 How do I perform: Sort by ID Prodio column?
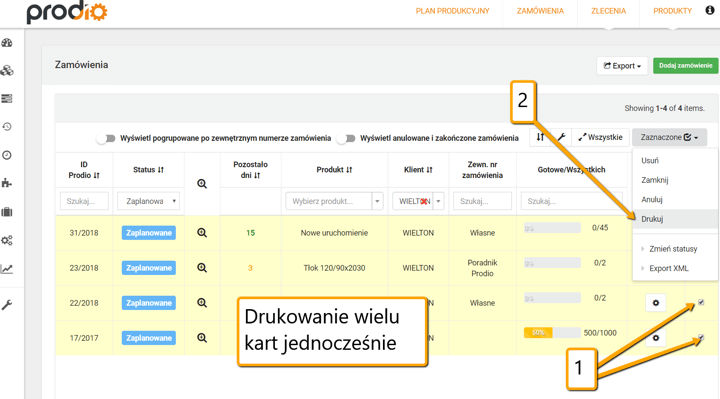pos(84,170)
